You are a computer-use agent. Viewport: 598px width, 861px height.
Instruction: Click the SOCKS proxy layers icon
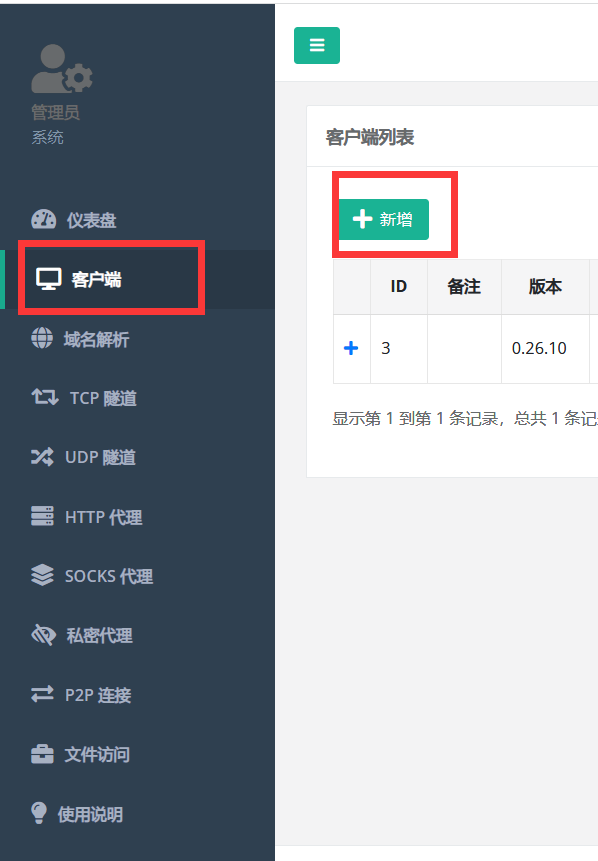click(x=42, y=575)
